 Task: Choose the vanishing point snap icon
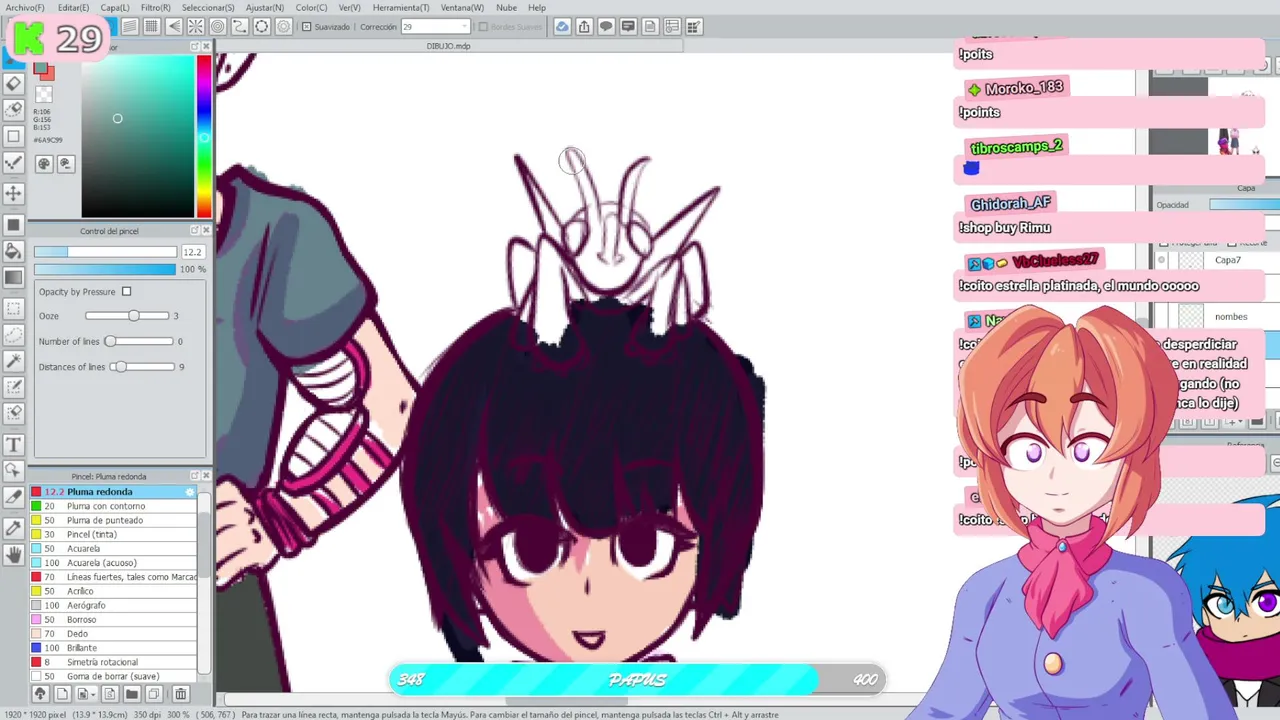174,27
